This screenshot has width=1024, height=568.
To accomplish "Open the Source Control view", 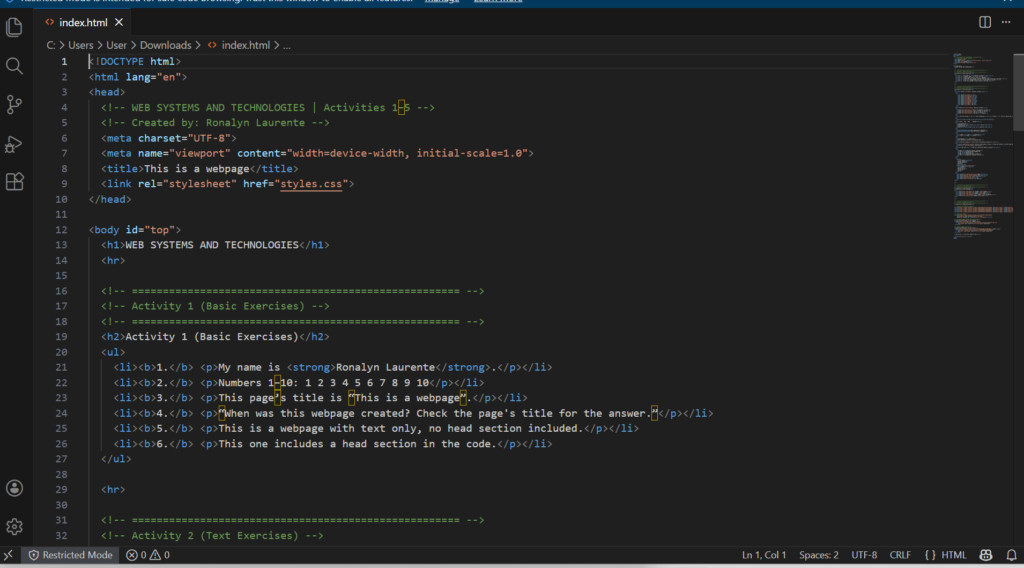I will pyautogui.click(x=14, y=104).
